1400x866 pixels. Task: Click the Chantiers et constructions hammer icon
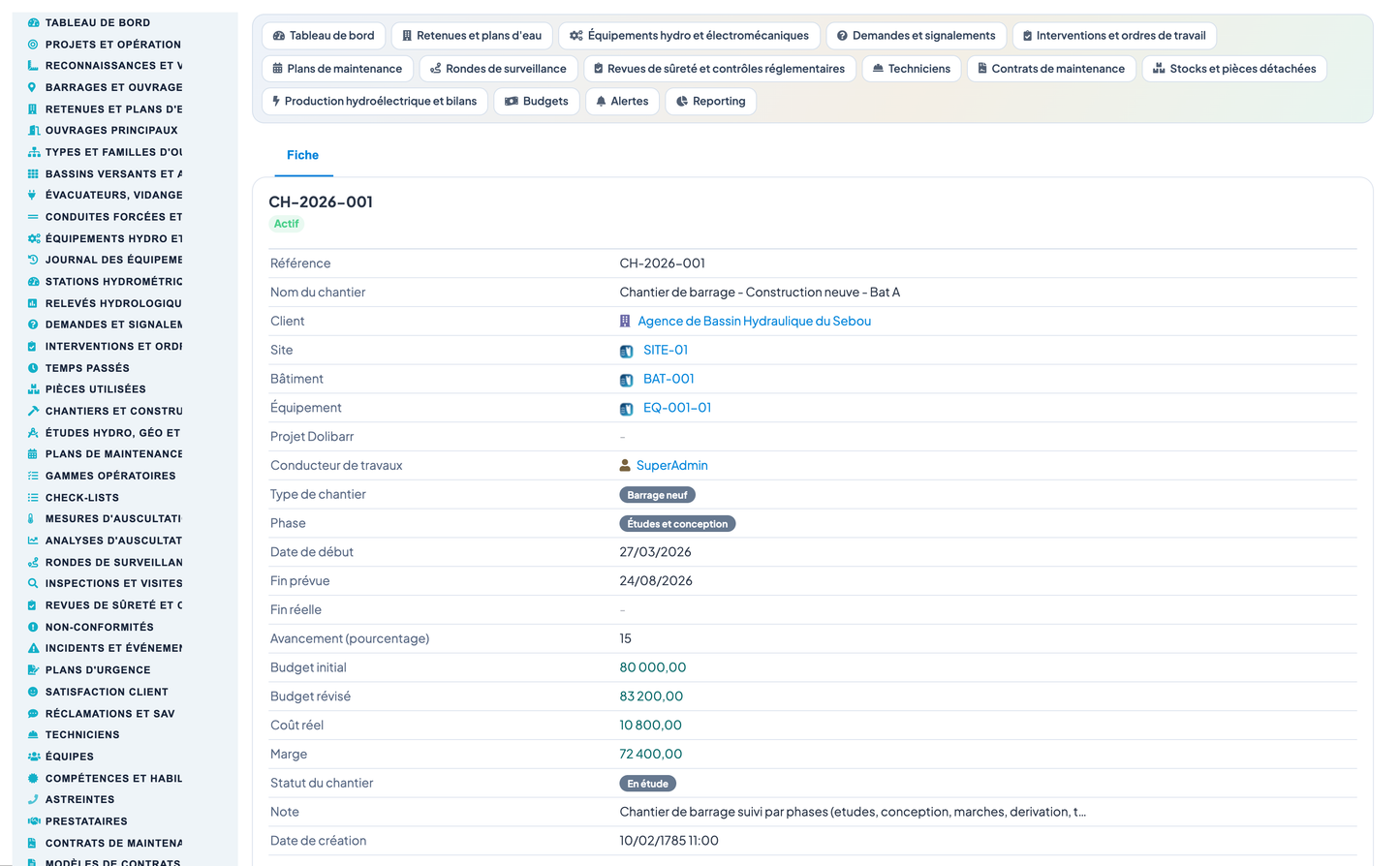tap(33, 411)
